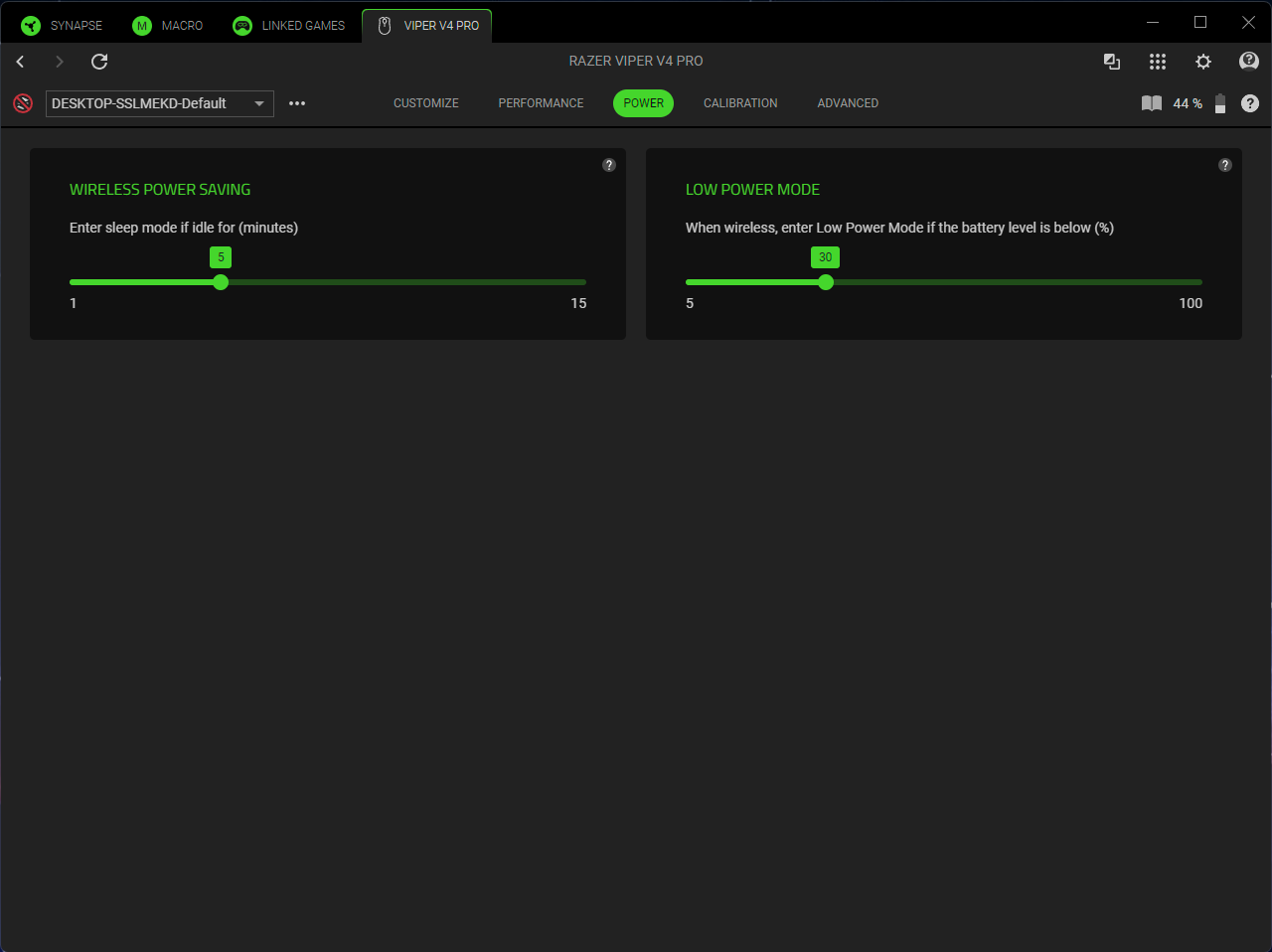Viewport: 1272px width, 952px height.
Task: Click the sleep mode idle slider handle
Action: click(221, 282)
